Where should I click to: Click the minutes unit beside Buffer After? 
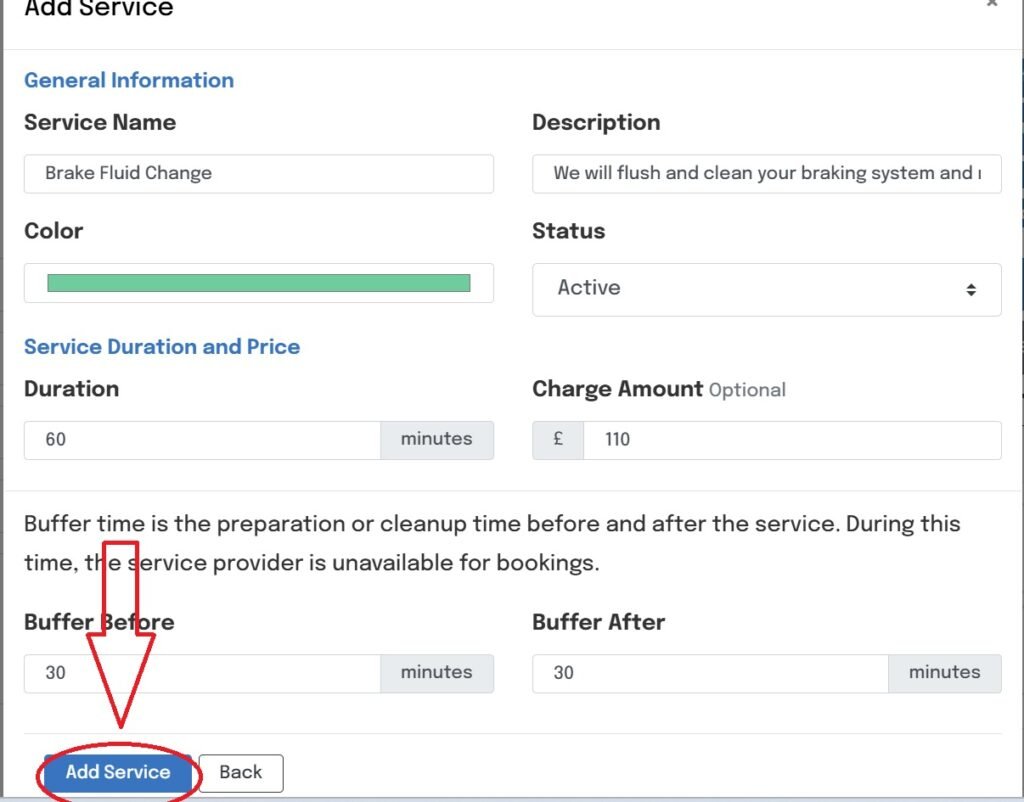tap(945, 673)
